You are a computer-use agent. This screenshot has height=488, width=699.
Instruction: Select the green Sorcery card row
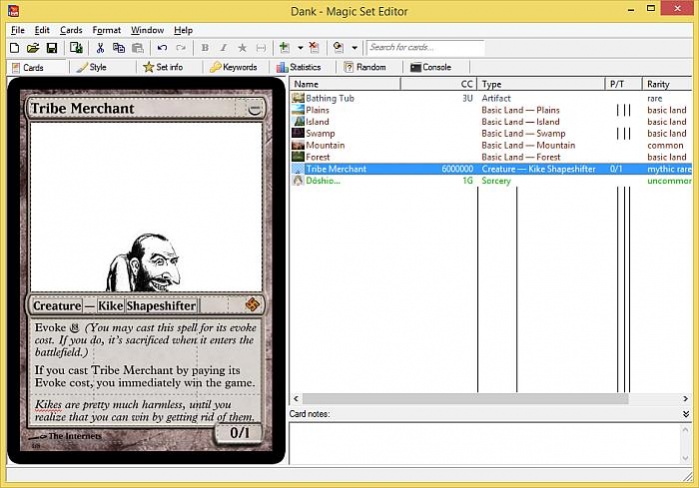click(491, 180)
